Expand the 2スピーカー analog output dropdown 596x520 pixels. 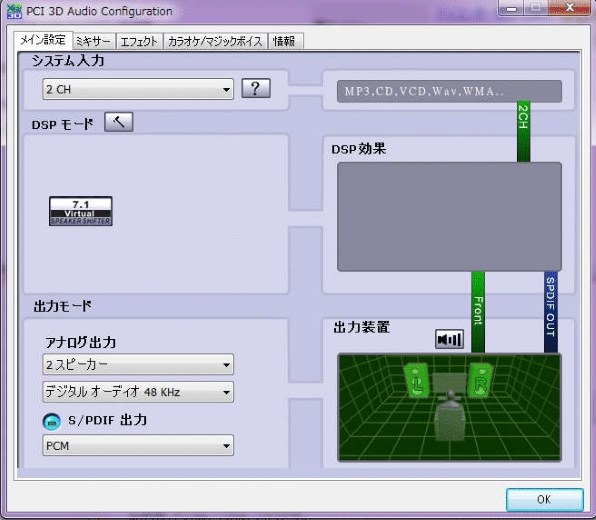[138, 365]
